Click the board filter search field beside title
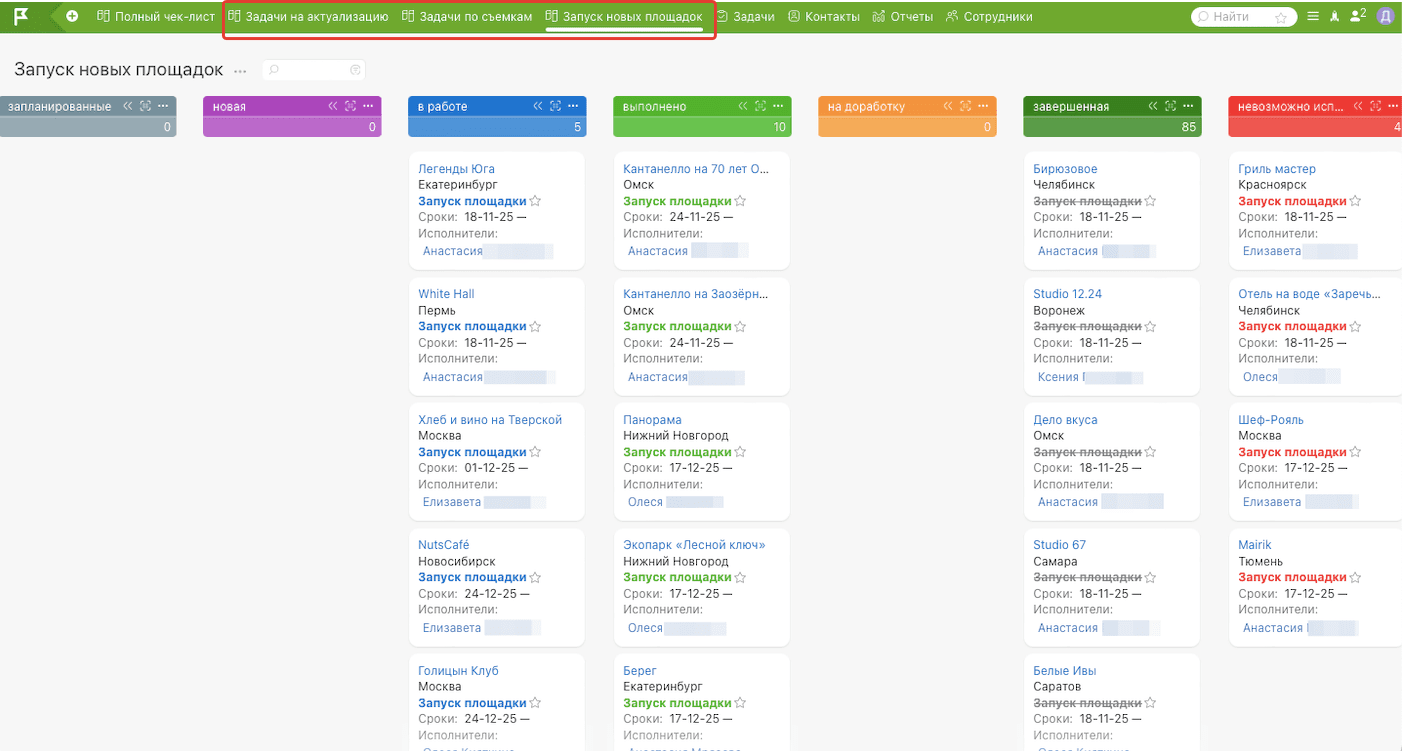This screenshot has width=1402, height=751. 312,70
